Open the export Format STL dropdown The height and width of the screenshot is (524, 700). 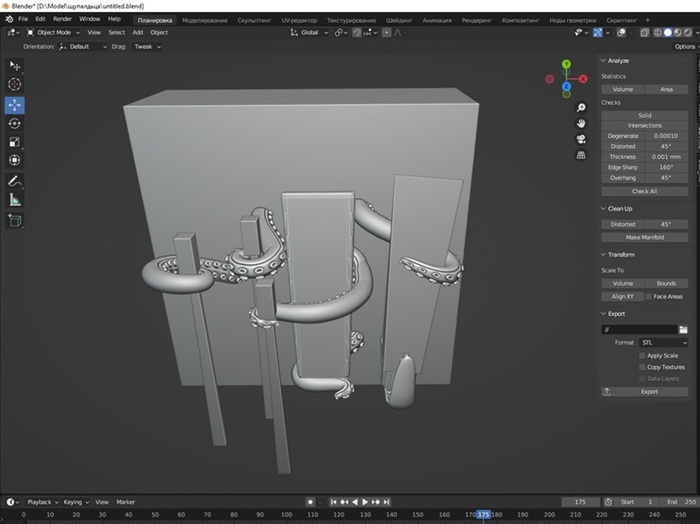664,342
